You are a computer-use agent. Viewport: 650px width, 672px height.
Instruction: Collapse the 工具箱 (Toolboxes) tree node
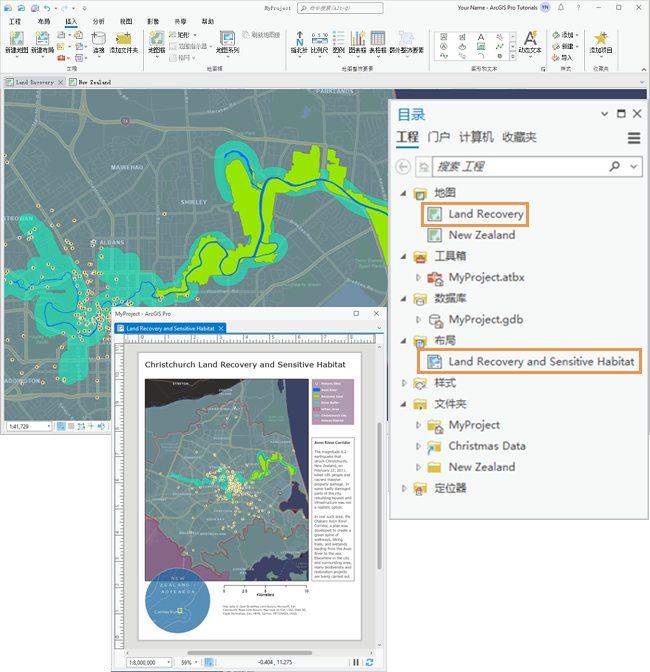coord(403,257)
